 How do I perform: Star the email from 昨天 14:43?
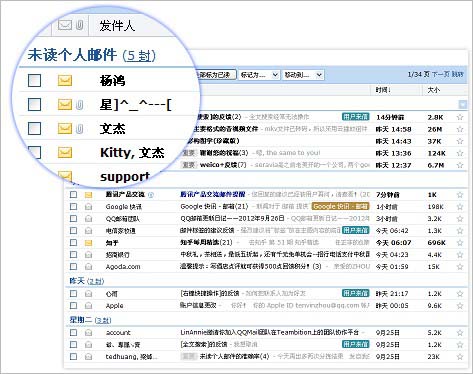(x=460, y=141)
